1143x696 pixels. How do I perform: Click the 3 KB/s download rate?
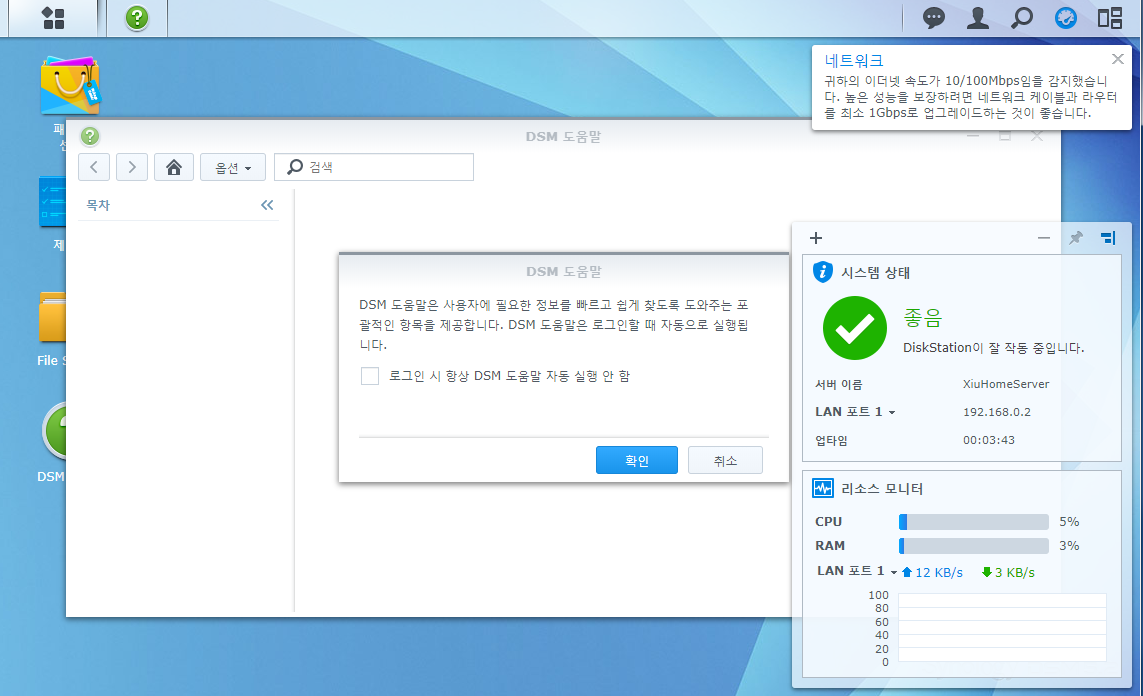pos(1008,572)
